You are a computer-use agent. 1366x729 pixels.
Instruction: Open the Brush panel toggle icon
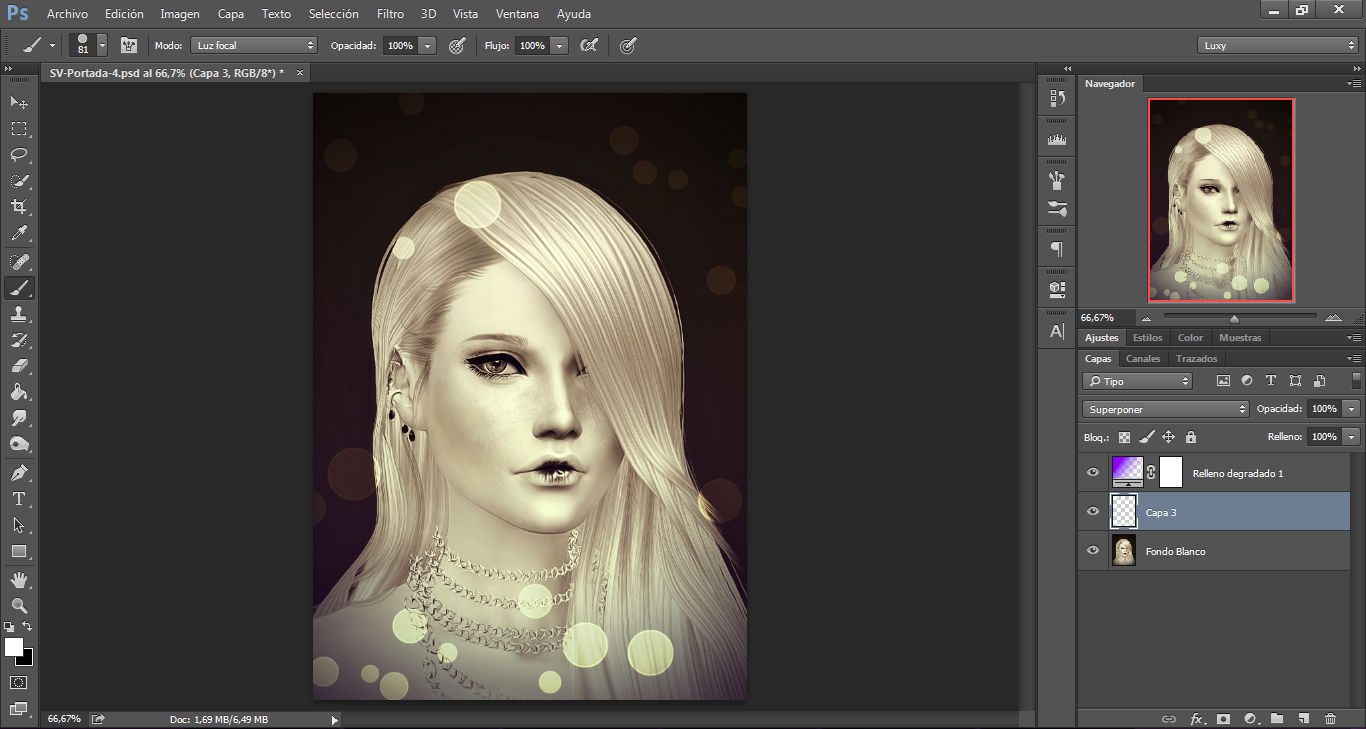(129, 45)
